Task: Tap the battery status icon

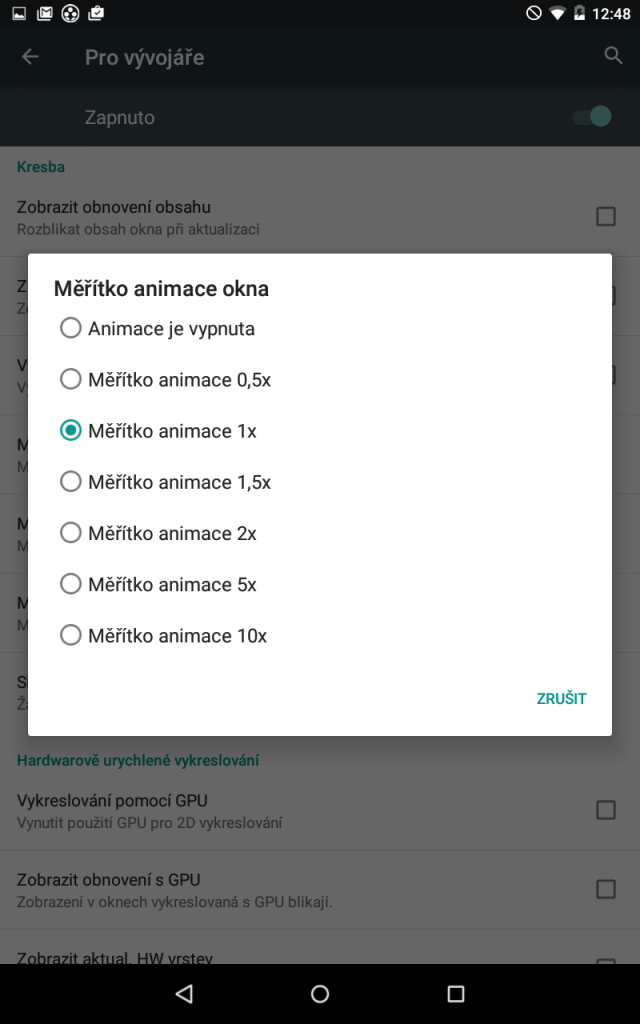Action: pyautogui.click(x=579, y=13)
